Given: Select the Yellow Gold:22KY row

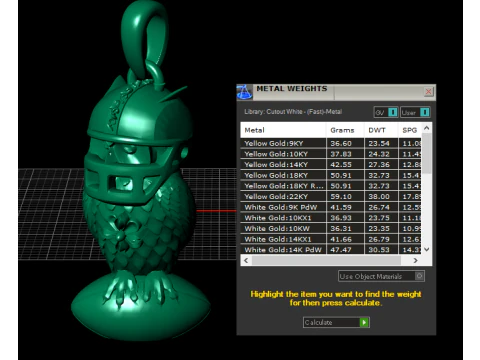Looking at the screenshot, I should [x=331, y=197].
